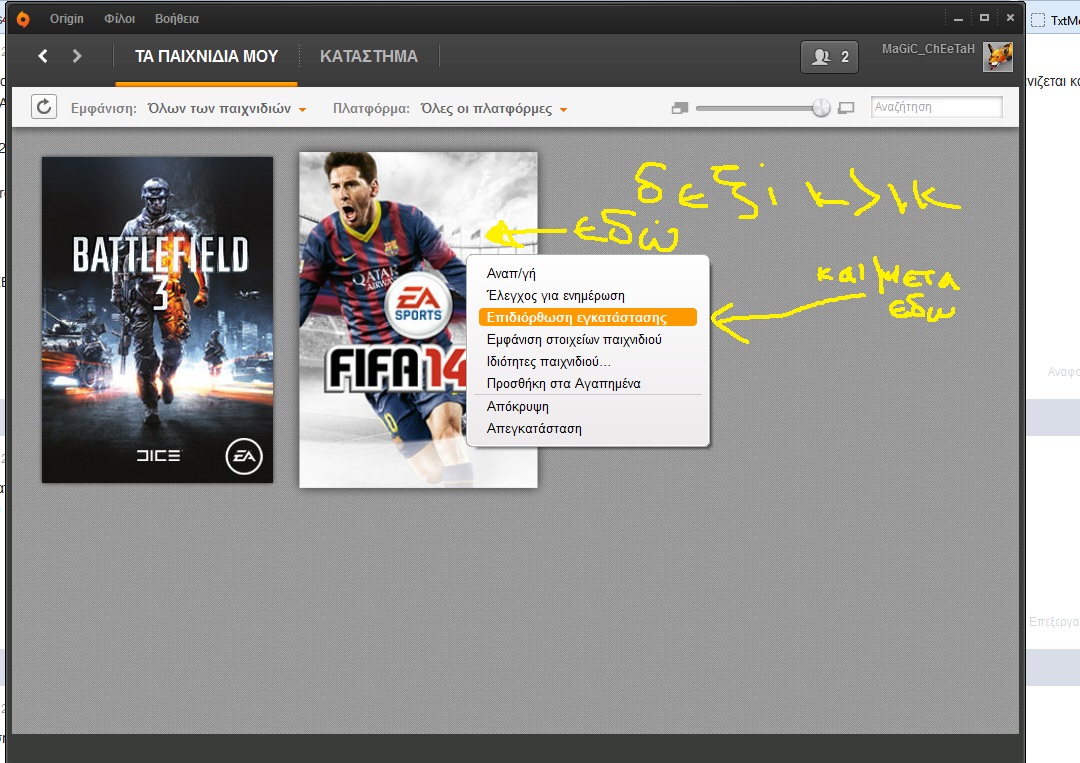Refresh the game library

(44, 107)
